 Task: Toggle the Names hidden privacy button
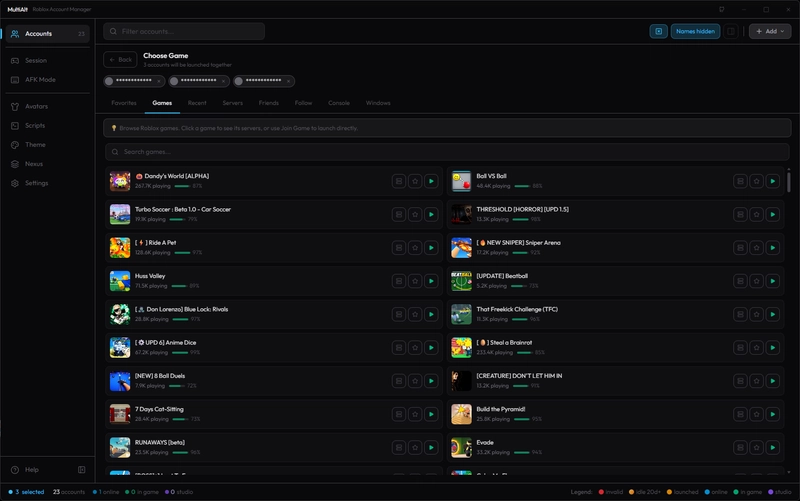click(695, 31)
